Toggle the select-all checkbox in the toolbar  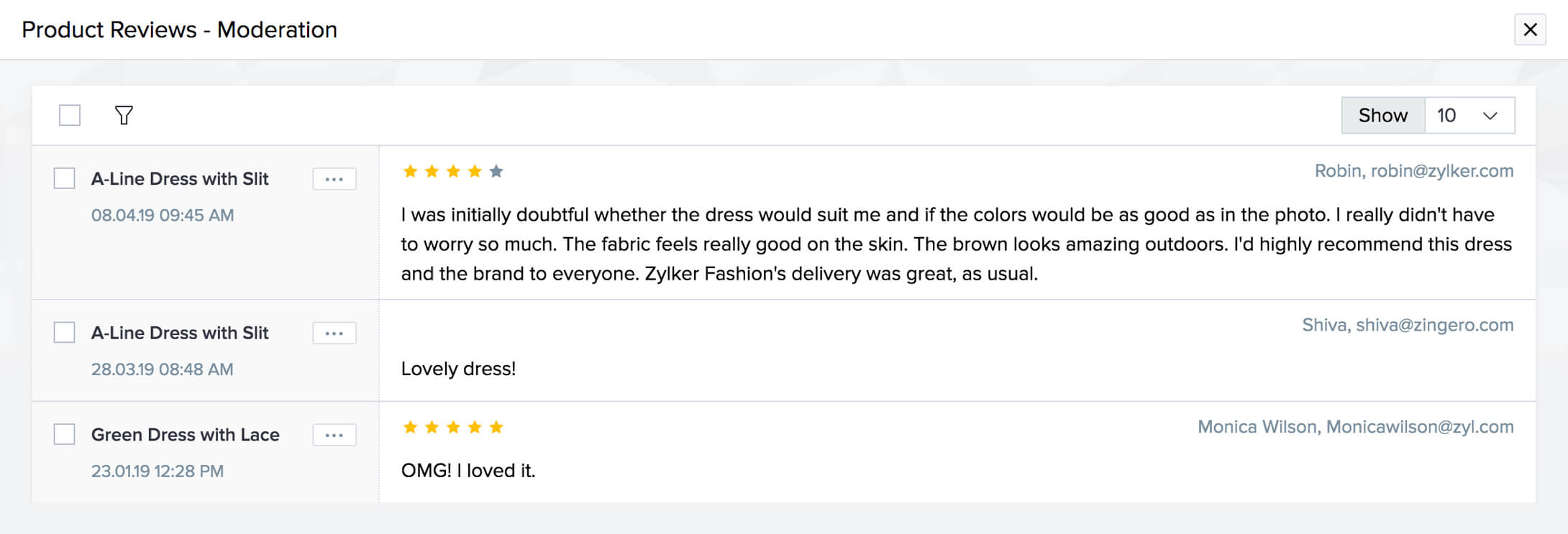click(x=70, y=115)
